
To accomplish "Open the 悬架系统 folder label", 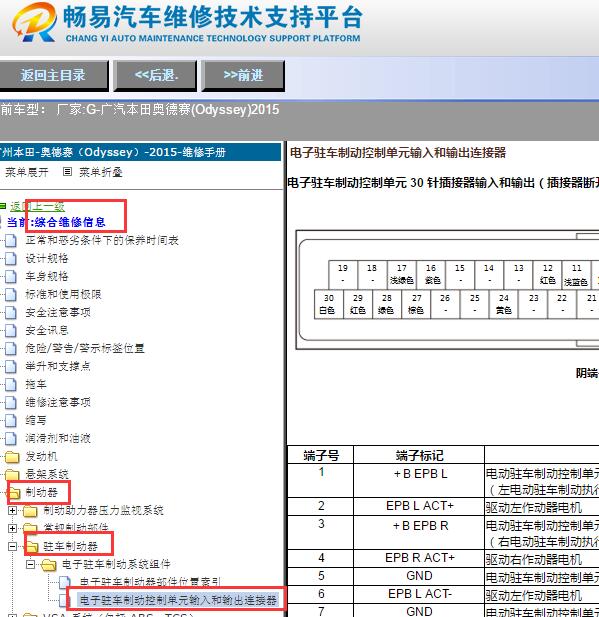I will [47, 474].
